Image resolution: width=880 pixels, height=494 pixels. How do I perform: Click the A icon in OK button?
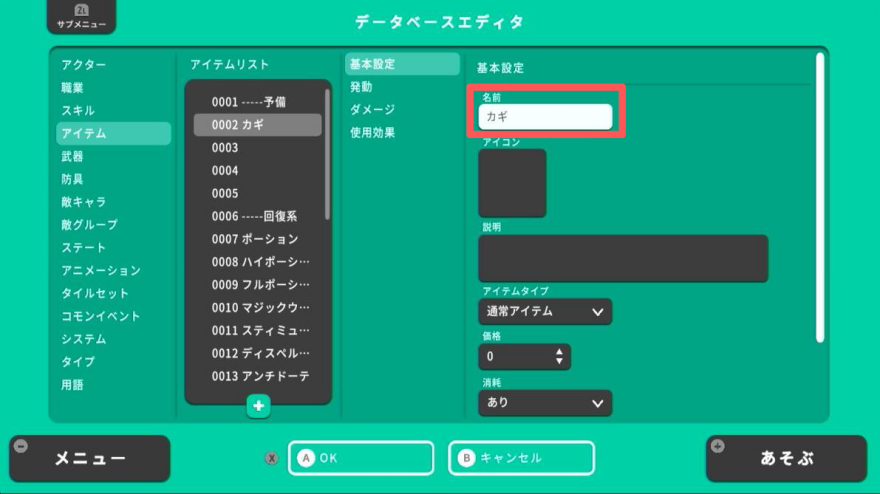click(306, 458)
